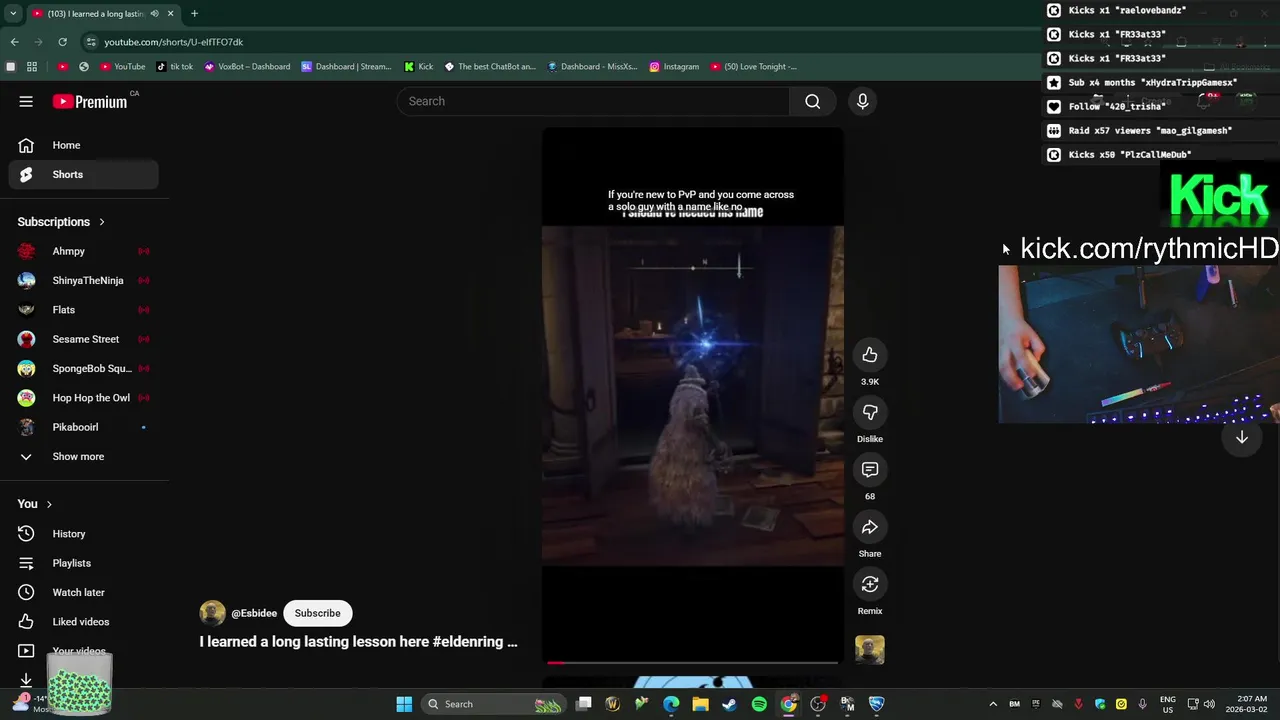1280x720 pixels.
Task: Open File Explorer from the taskbar
Action: click(701, 704)
